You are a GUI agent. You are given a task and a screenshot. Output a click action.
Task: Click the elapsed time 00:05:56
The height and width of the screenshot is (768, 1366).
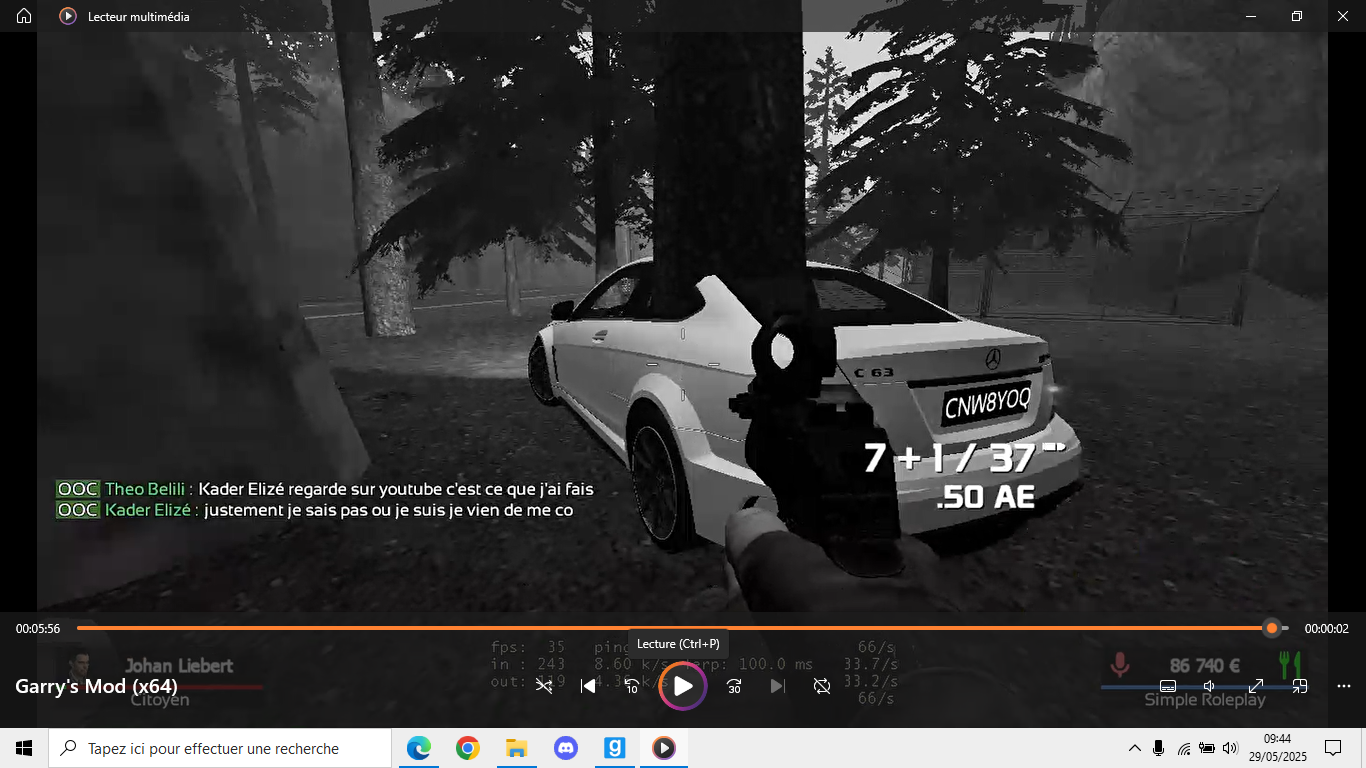[x=38, y=629]
